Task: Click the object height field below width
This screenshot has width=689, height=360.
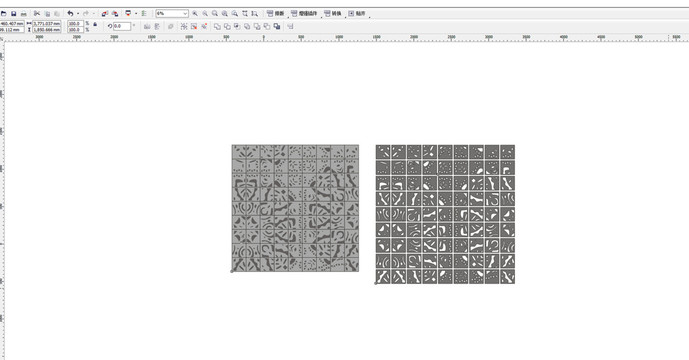Action: tap(46, 29)
